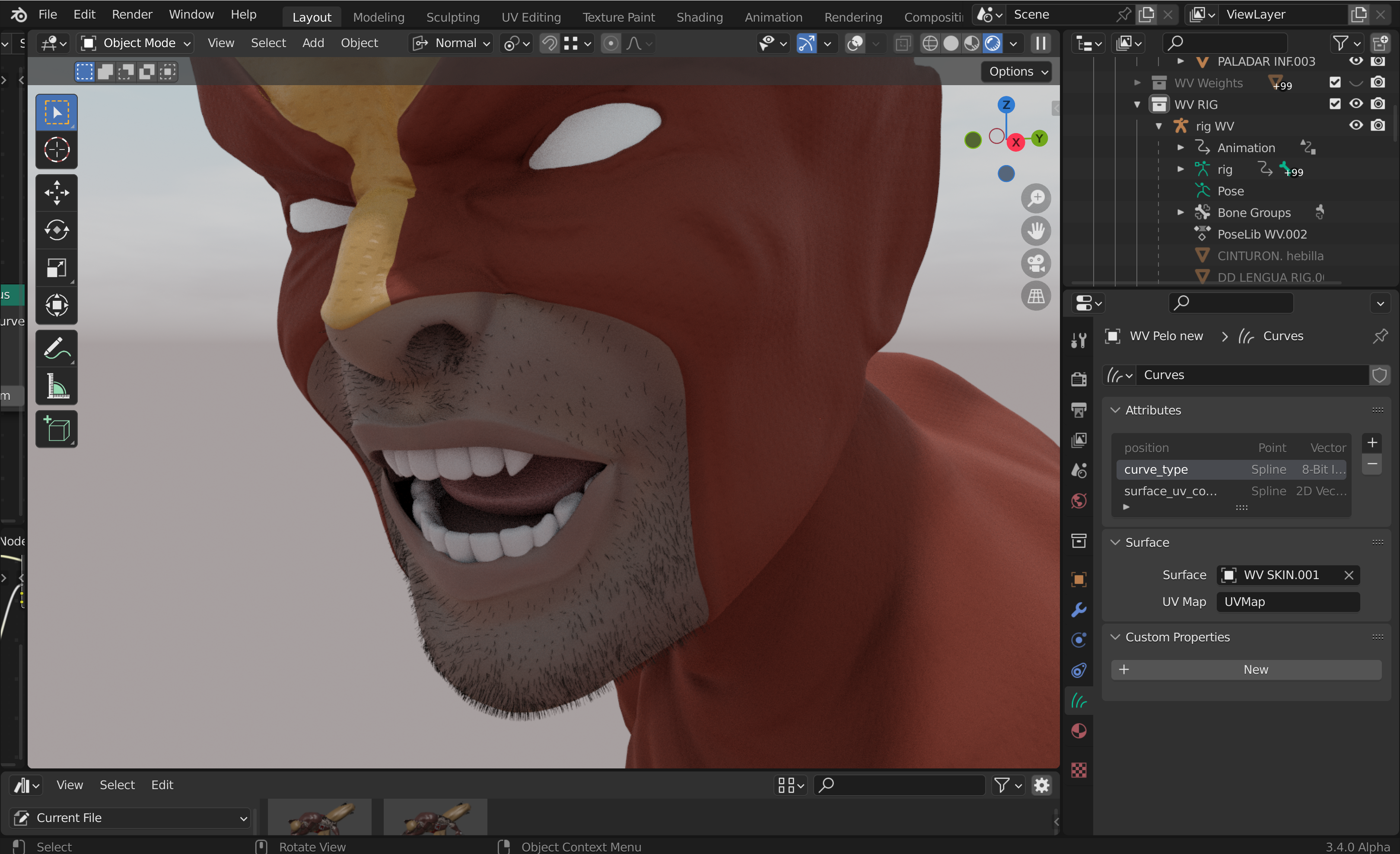Enable WV Weights collection checkbox
Image resolution: width=1400 pixels, height=854 pixels.
pyautogui.click(x=1335, y=83)
